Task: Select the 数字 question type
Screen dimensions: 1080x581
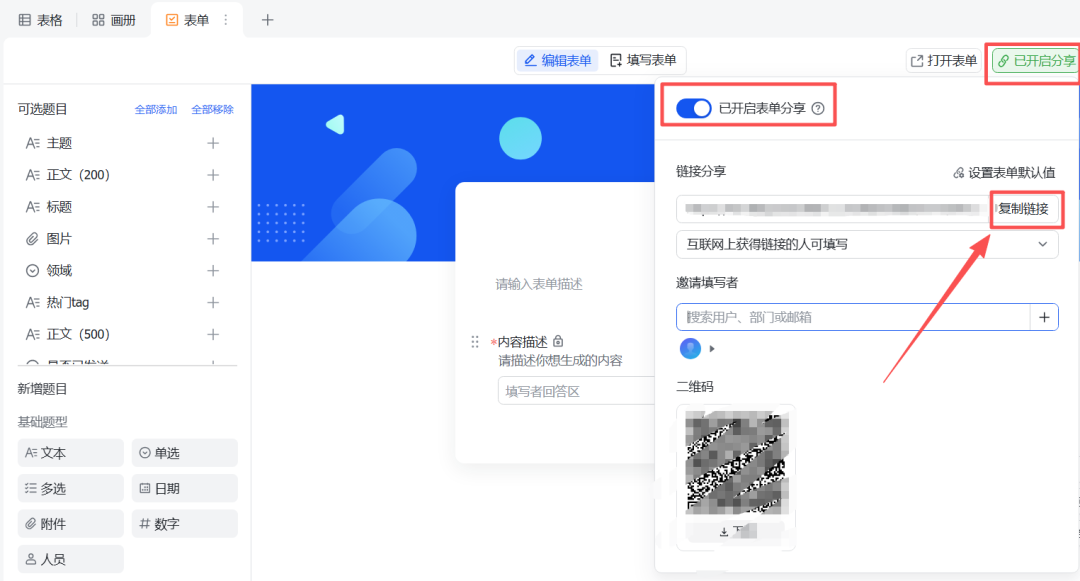Action: click(x=184, y=523)
